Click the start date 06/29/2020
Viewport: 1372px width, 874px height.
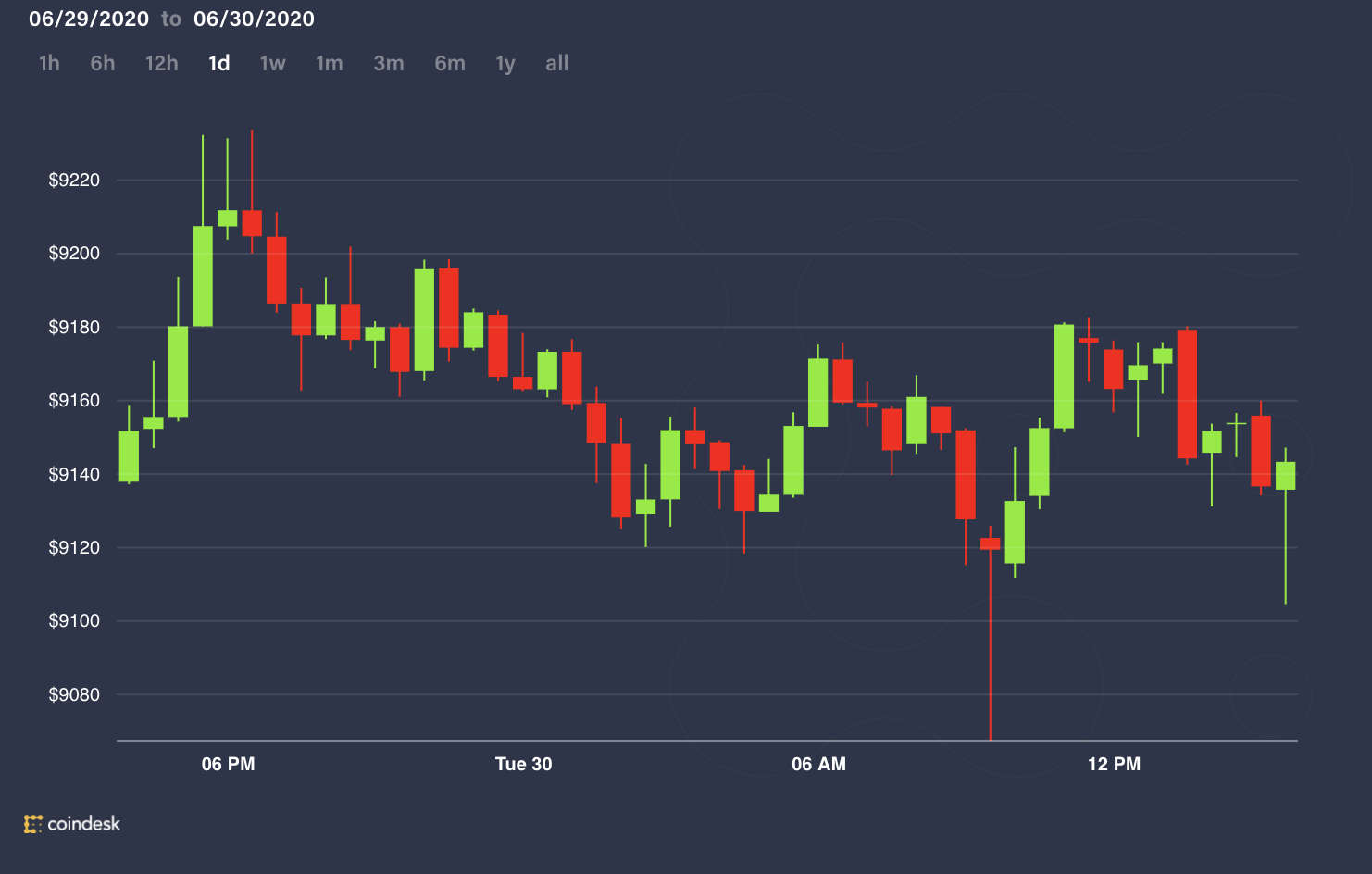89,19
